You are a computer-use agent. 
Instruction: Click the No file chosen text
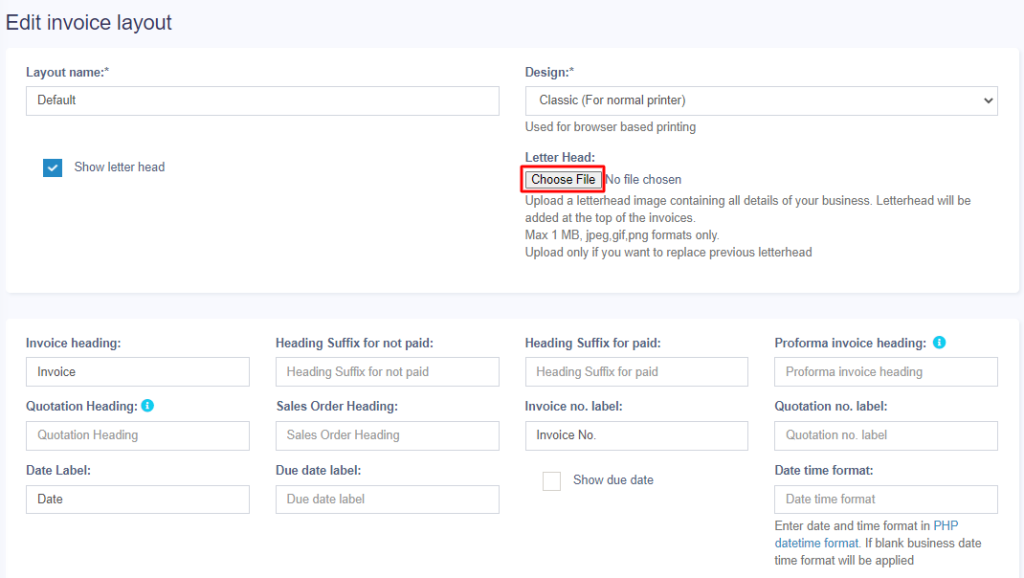[644, 180]
